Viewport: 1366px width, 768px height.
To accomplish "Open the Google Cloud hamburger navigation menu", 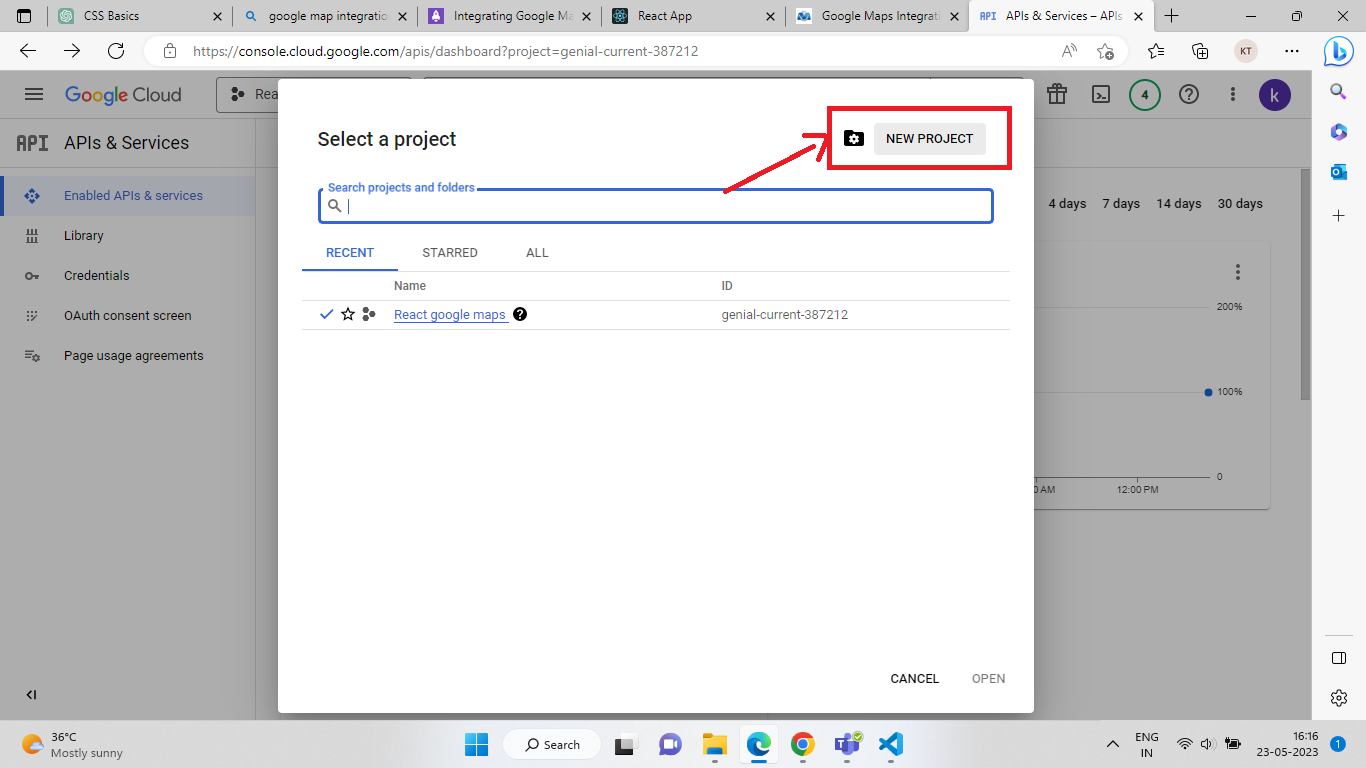I will [x=34, y=95].
